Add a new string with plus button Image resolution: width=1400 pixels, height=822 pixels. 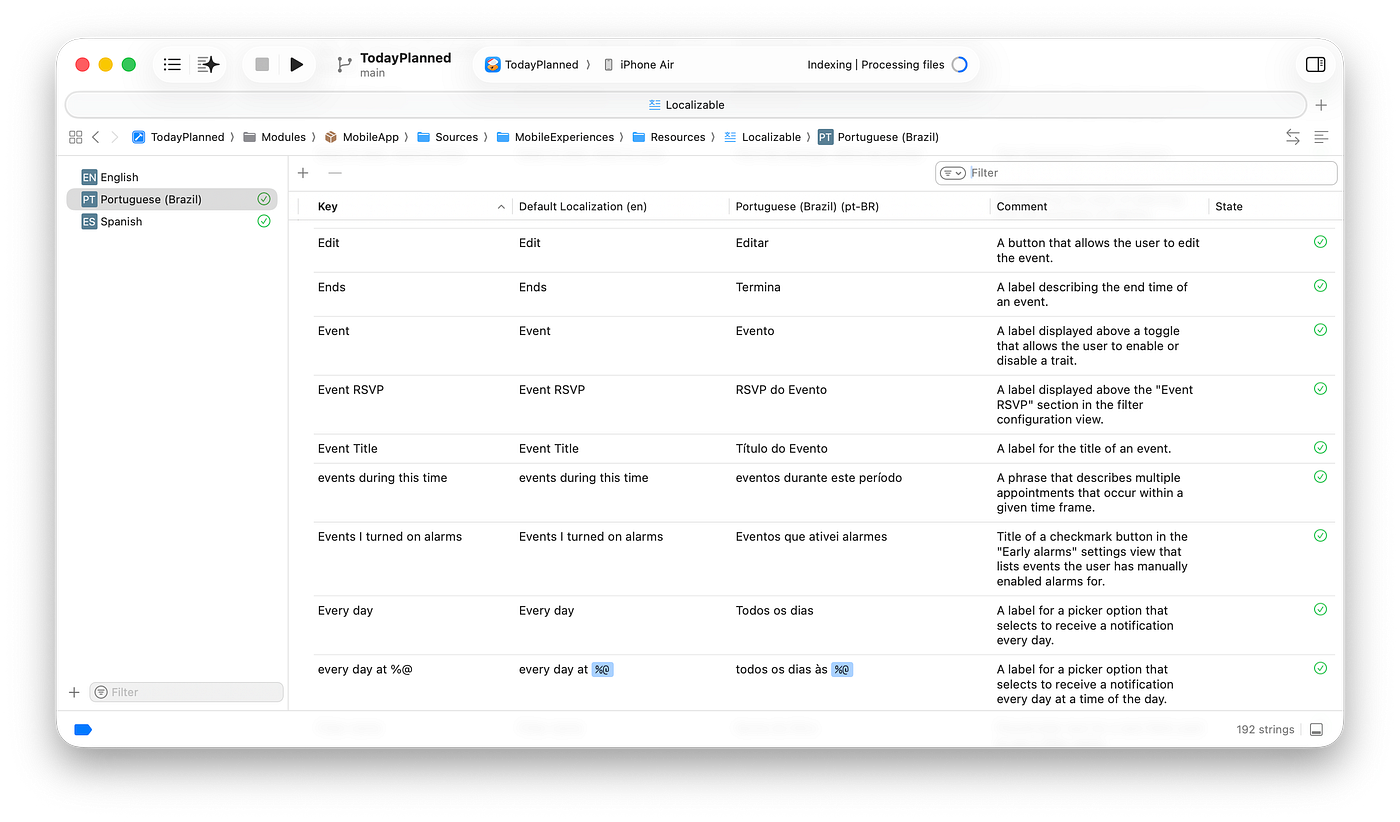[303, 173]
